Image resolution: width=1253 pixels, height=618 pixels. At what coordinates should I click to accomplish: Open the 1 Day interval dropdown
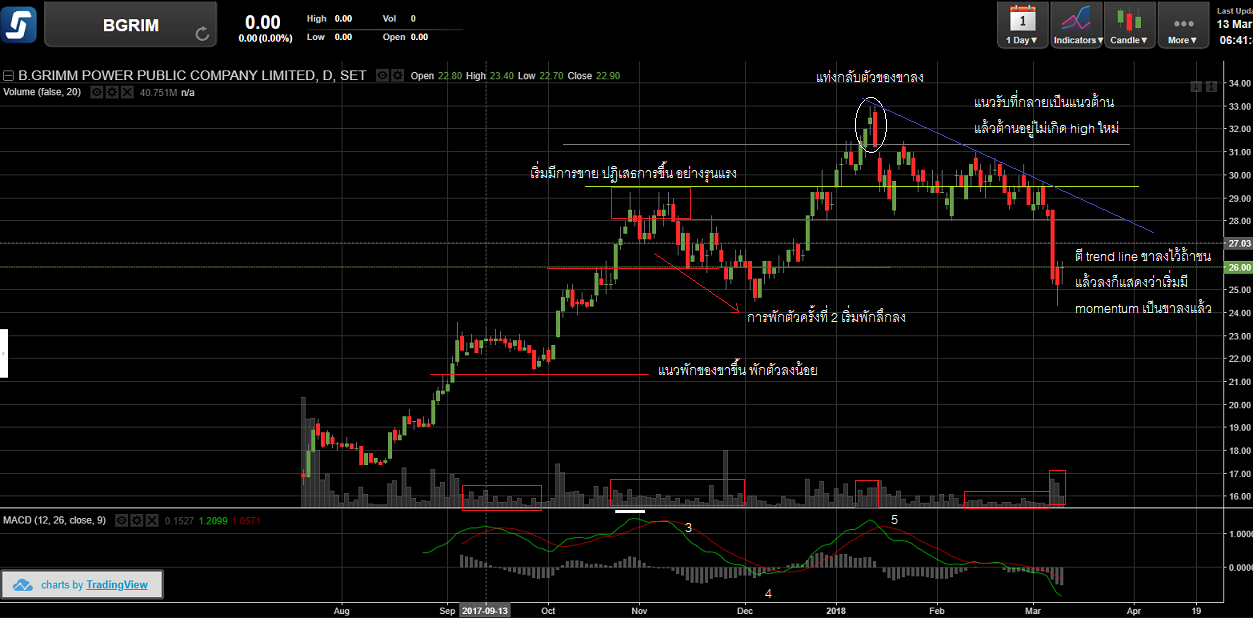[1022, 25]
